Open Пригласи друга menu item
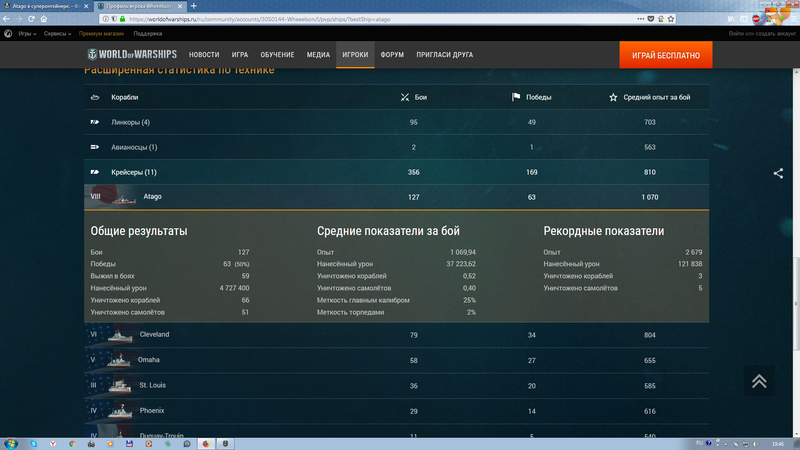This screenshot has height=450, width=800. click(444, 55)
